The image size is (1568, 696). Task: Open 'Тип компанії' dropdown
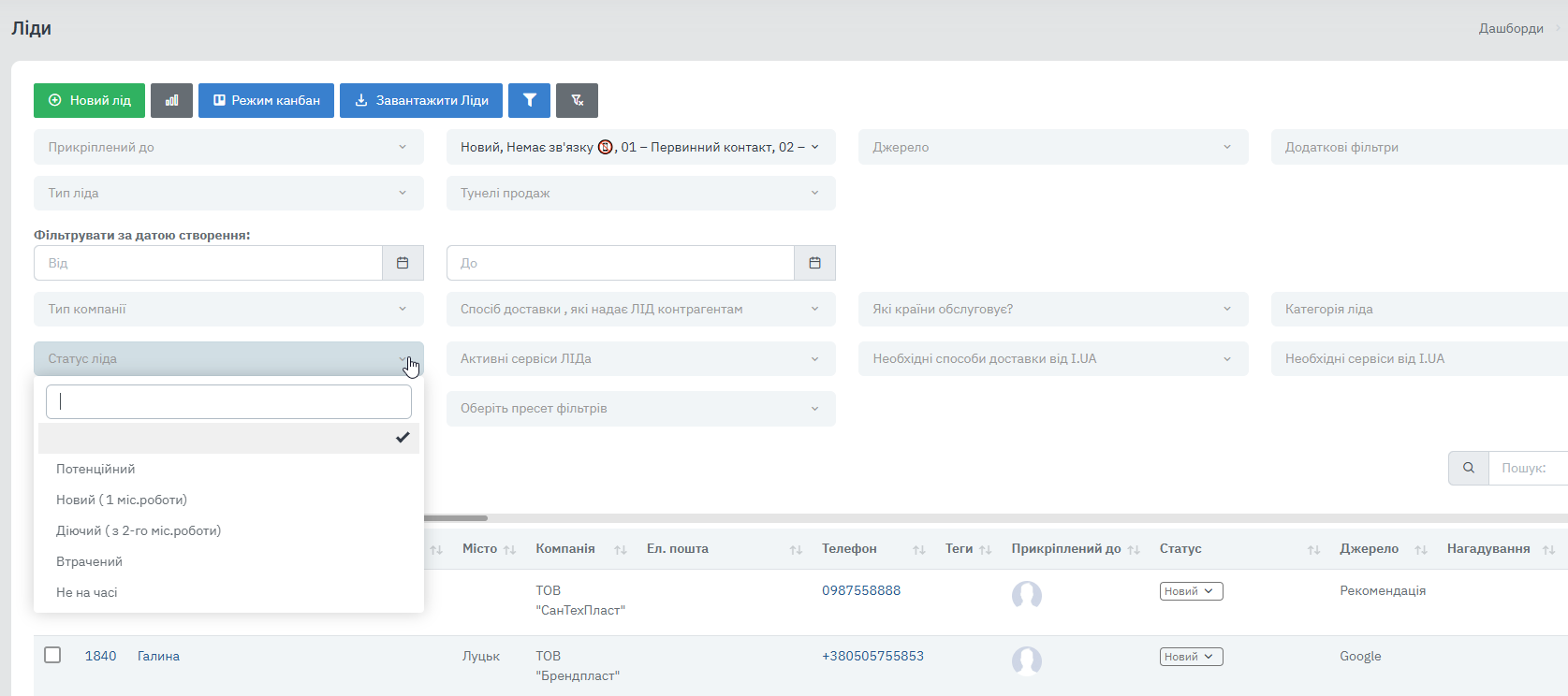pyautogui.click(x=228, y=309)
